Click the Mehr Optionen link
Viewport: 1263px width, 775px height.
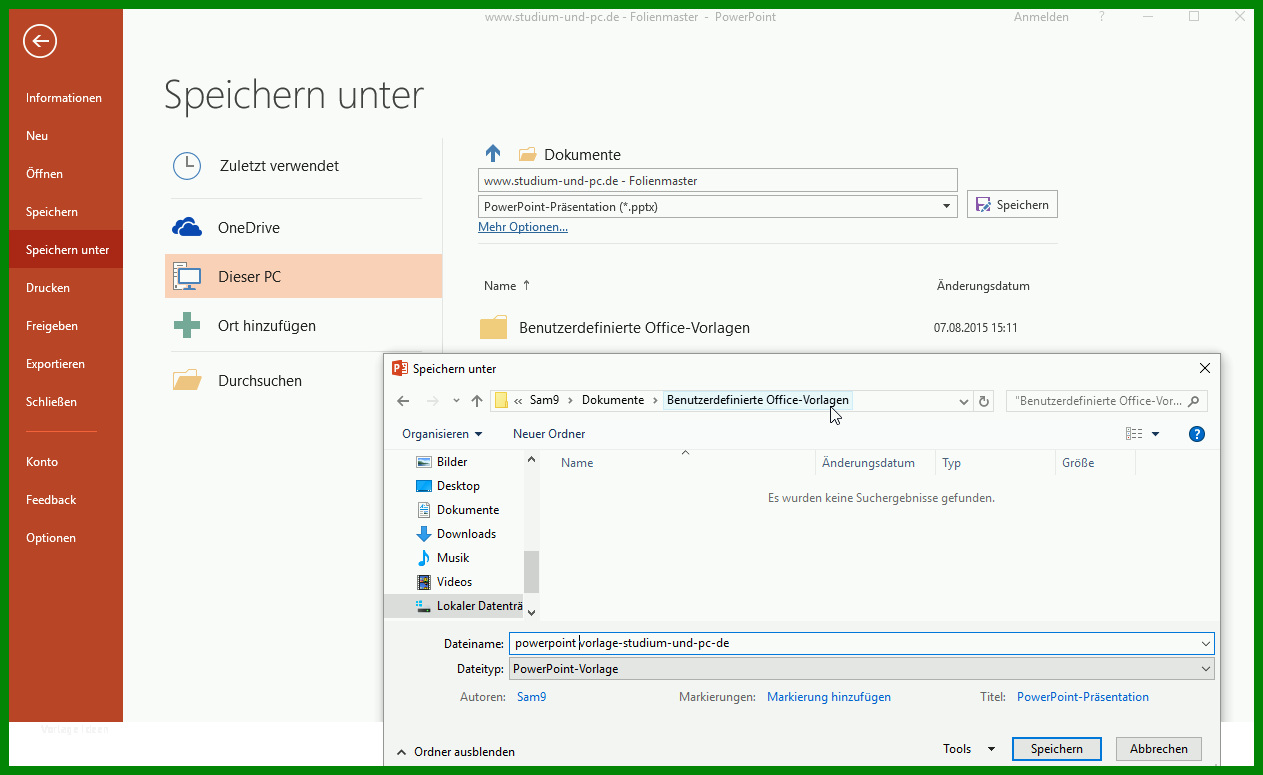(523, 227)
